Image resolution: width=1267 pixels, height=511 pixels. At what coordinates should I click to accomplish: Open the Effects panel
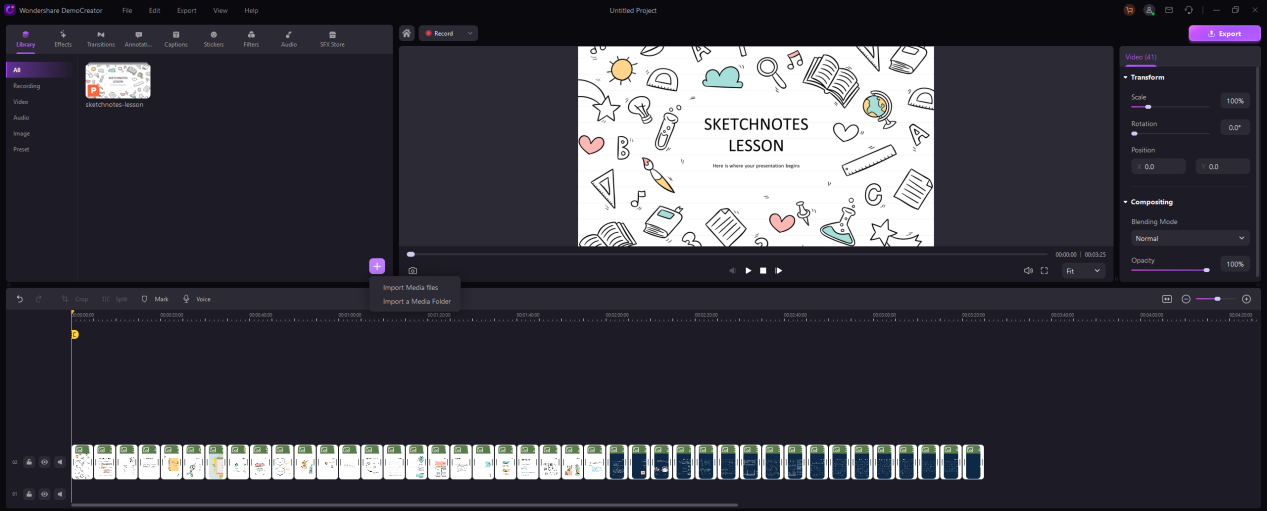point(63,39)
